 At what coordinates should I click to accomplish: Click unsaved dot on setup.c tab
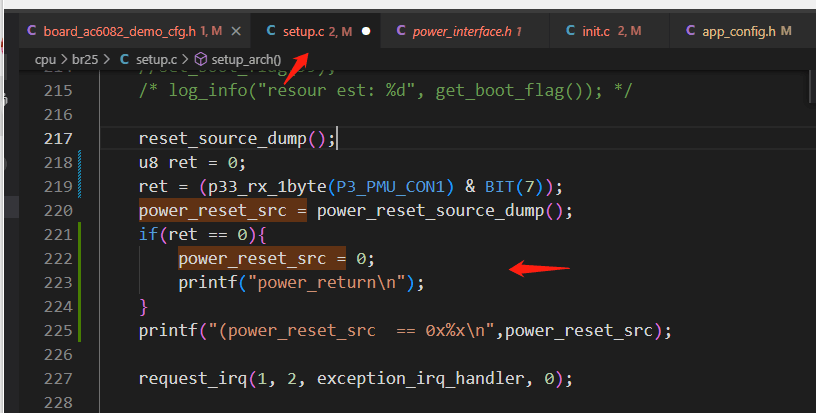[x=366, y=31]
